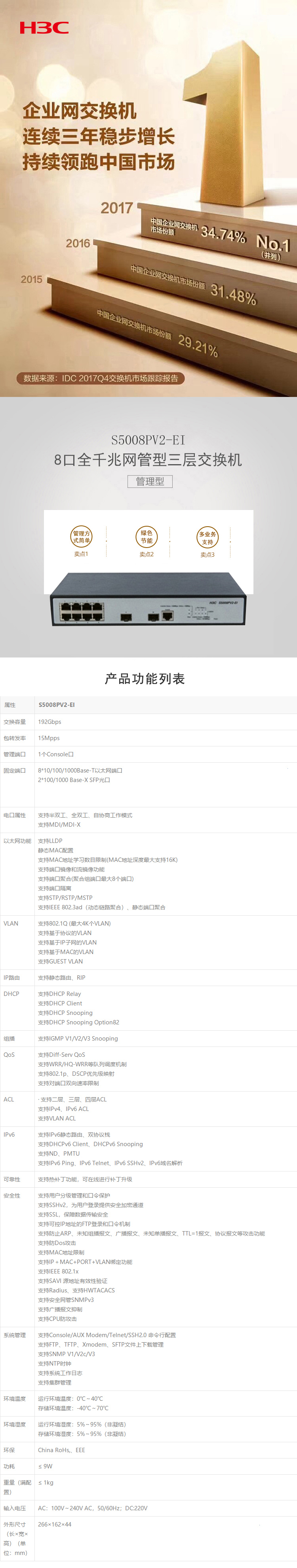Click the 支持CPU防攻击 line
This screenshot has width=297, height=1568.
click(x=57, y=1319)
